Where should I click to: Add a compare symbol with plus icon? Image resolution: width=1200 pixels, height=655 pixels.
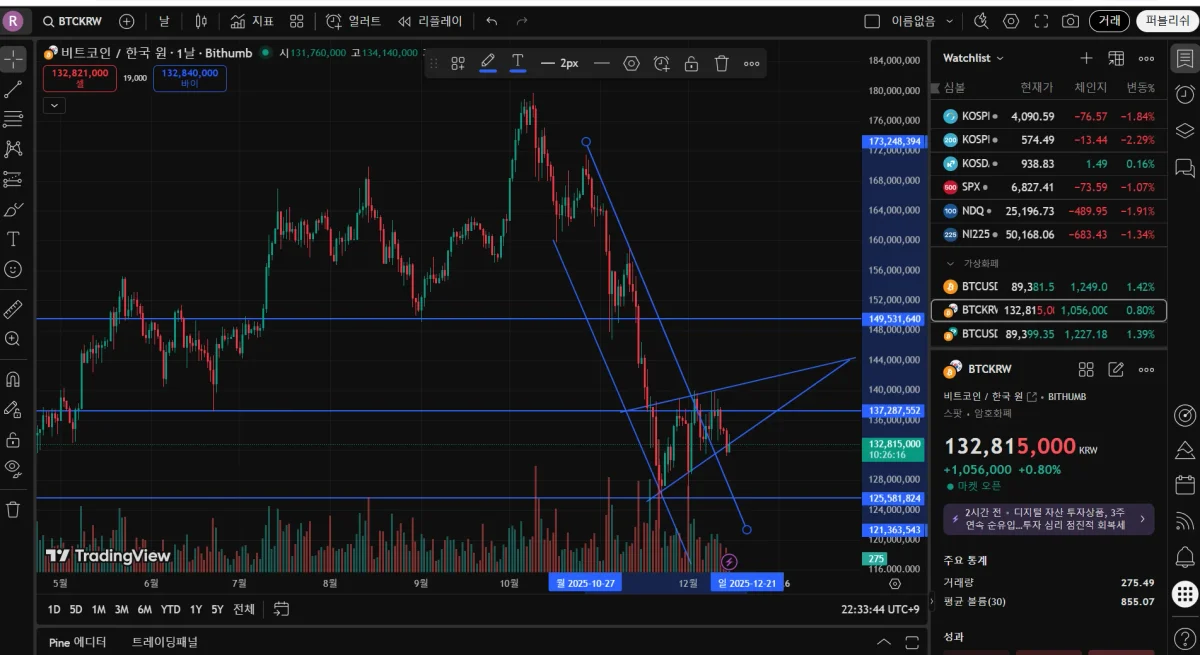[x=127, y=21]
